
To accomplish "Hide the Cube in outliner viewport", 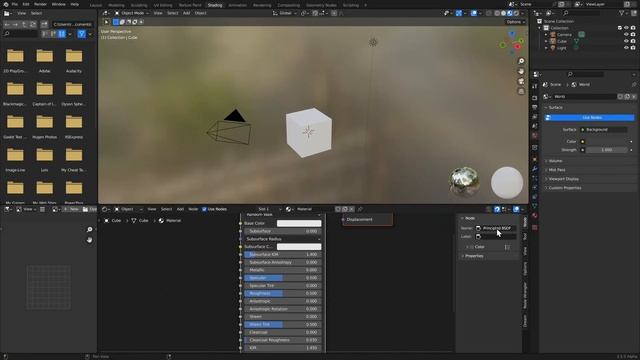I will pyautogui.click(x=626, y=41).
